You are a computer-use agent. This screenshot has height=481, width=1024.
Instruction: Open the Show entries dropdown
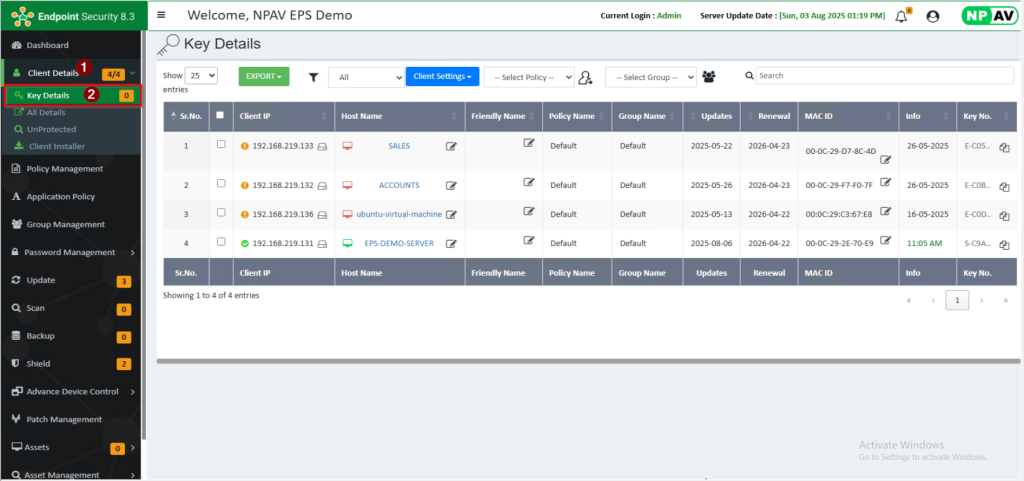[201, 76]
